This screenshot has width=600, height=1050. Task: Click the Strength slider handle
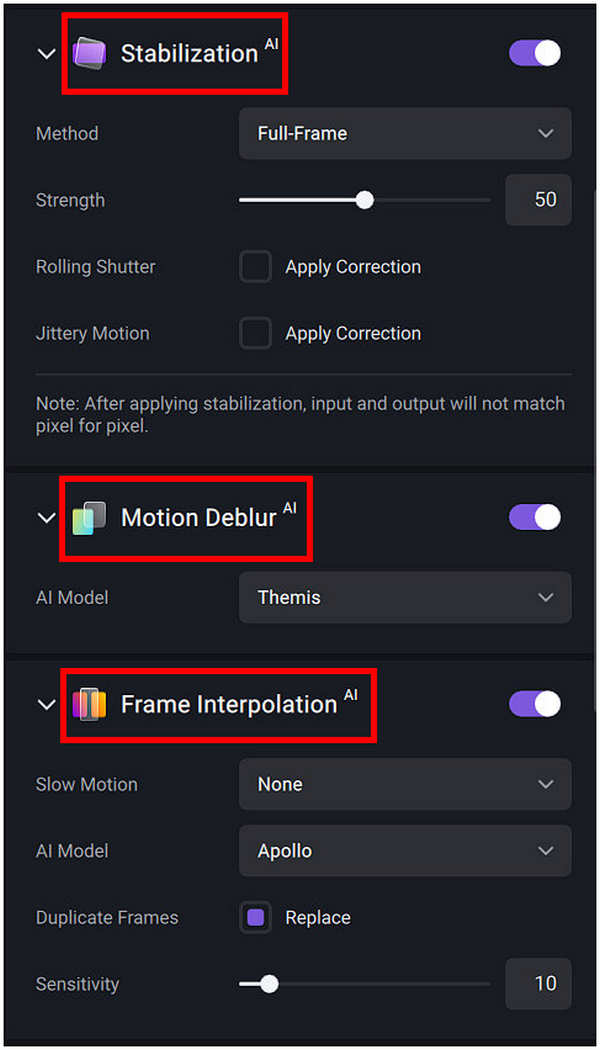pyautogui.click(x=364, y=200)
